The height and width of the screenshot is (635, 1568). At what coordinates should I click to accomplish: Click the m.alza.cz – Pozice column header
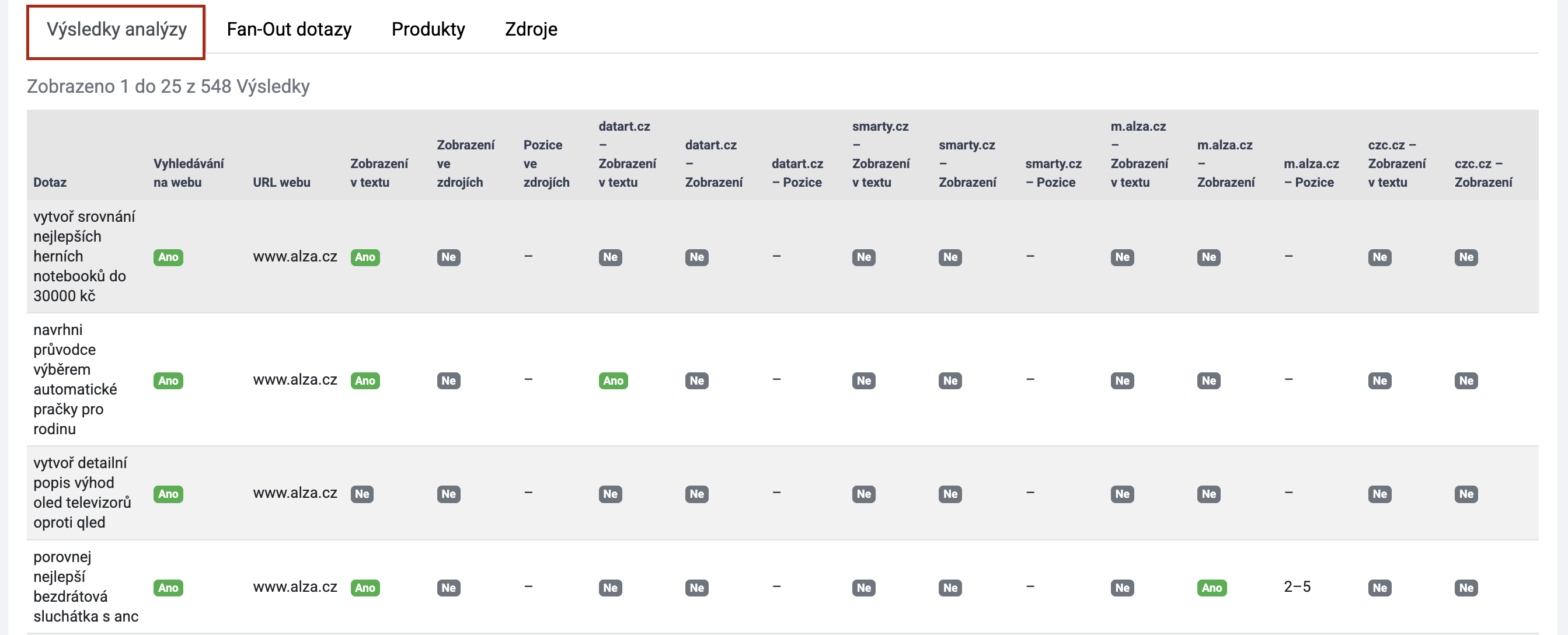pyautogui.click(x=1311, y=172)
